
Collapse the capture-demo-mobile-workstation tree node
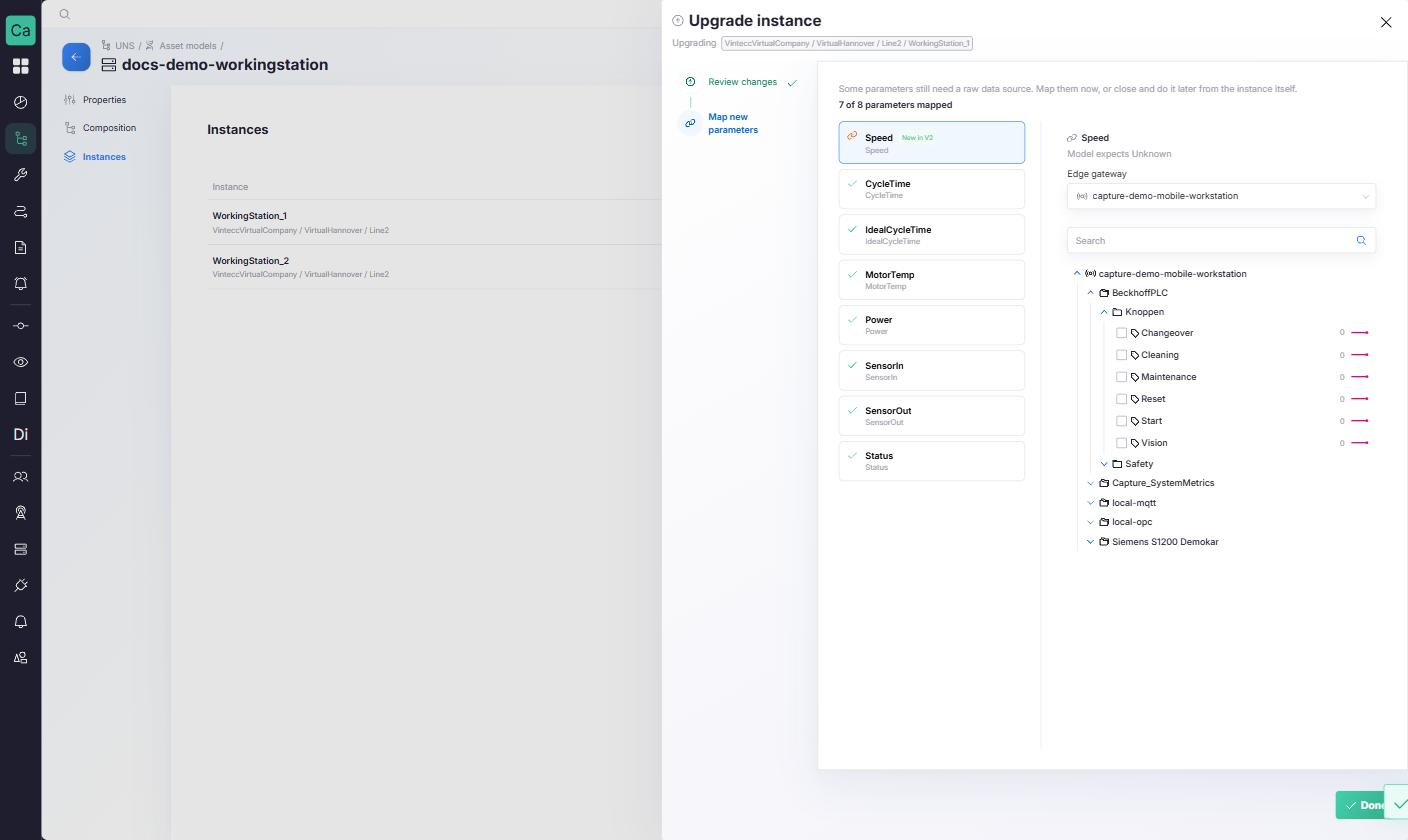[x=1077, y=274]
